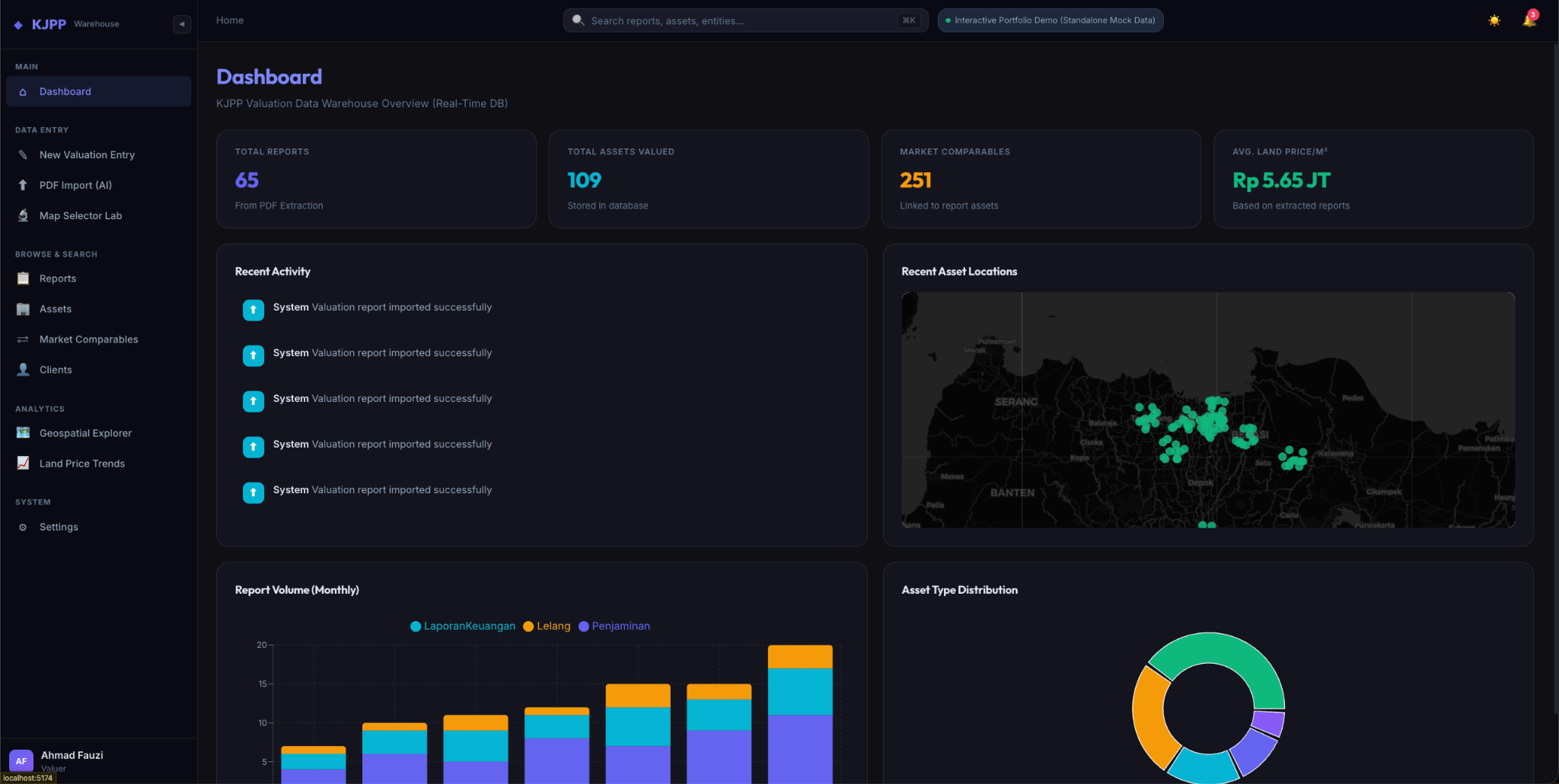1559x784 pixels.
Task: Focus the search reports input field
Action: coord(745,21)
